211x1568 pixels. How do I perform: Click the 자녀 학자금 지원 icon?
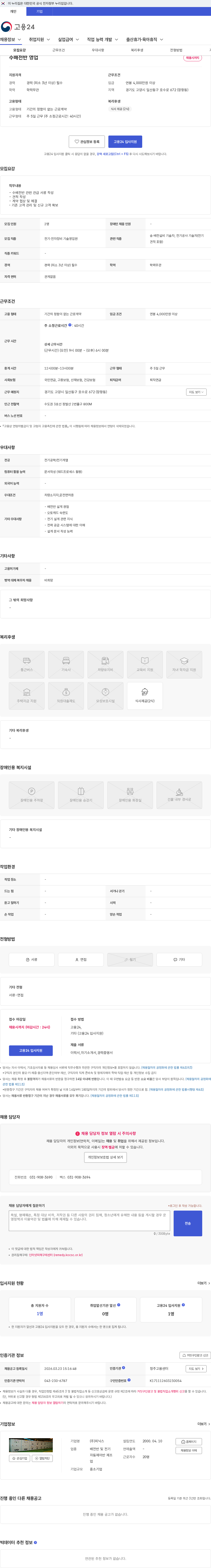tap(184, 665)
